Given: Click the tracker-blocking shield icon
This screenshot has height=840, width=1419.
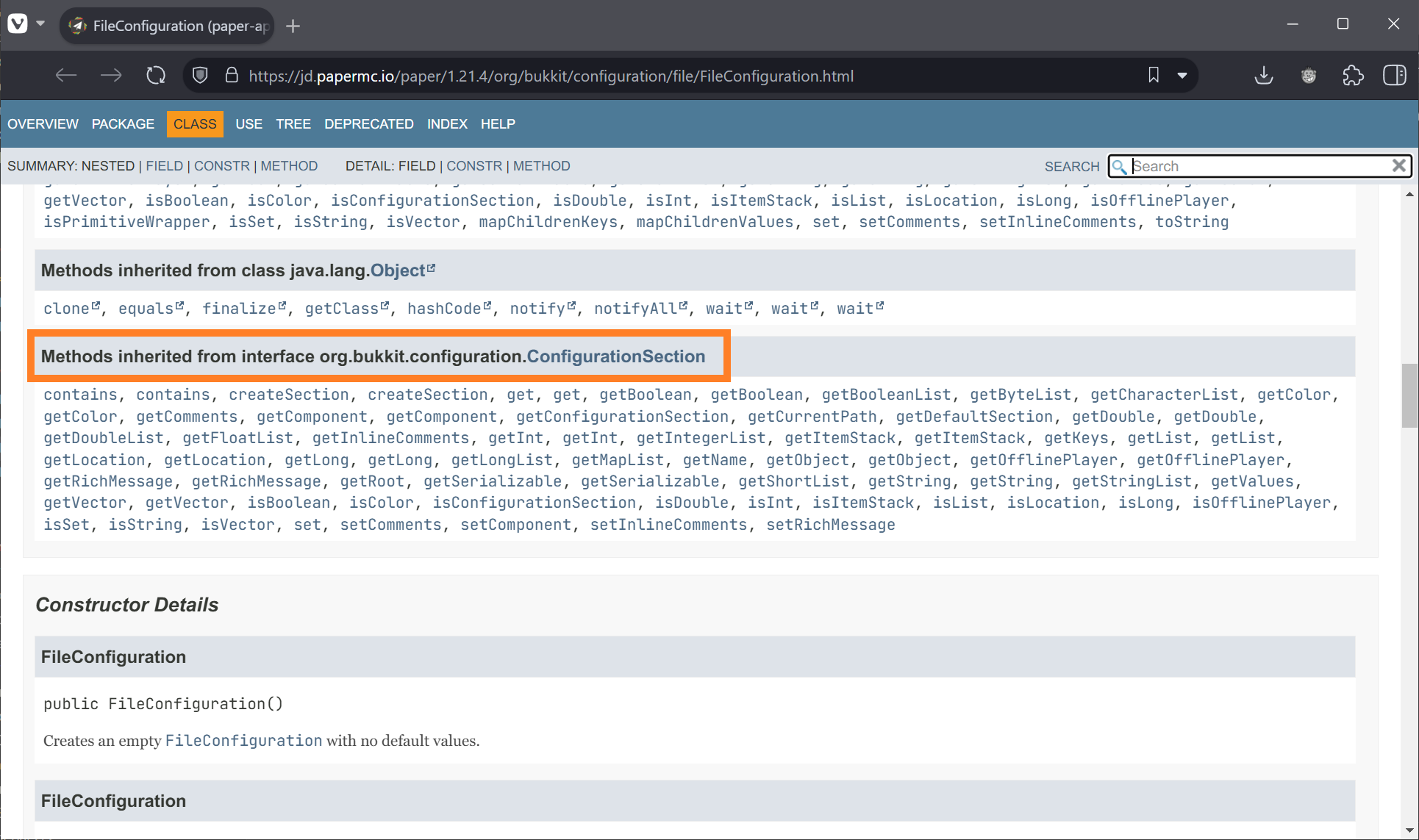Looking at the screenshot, I should [199, 75].
